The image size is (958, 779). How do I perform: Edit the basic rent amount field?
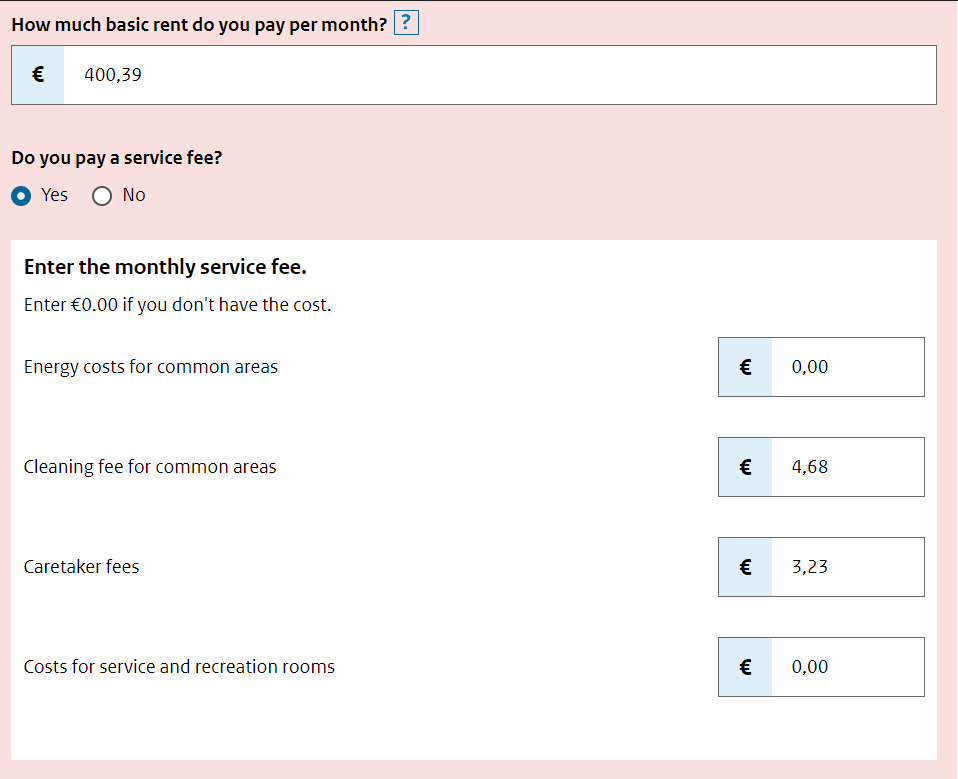499,75
